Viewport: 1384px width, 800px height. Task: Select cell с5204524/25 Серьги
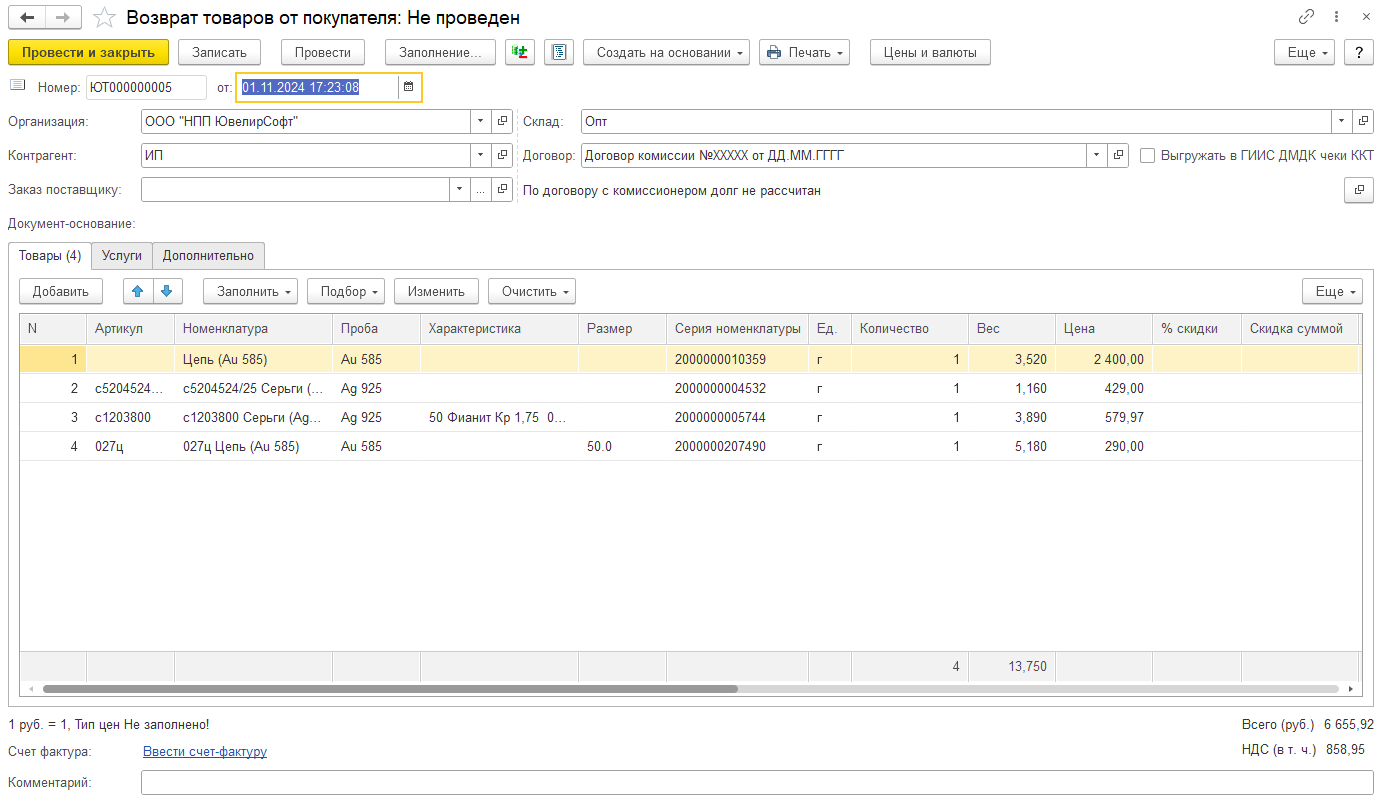[x=253, y=388]
